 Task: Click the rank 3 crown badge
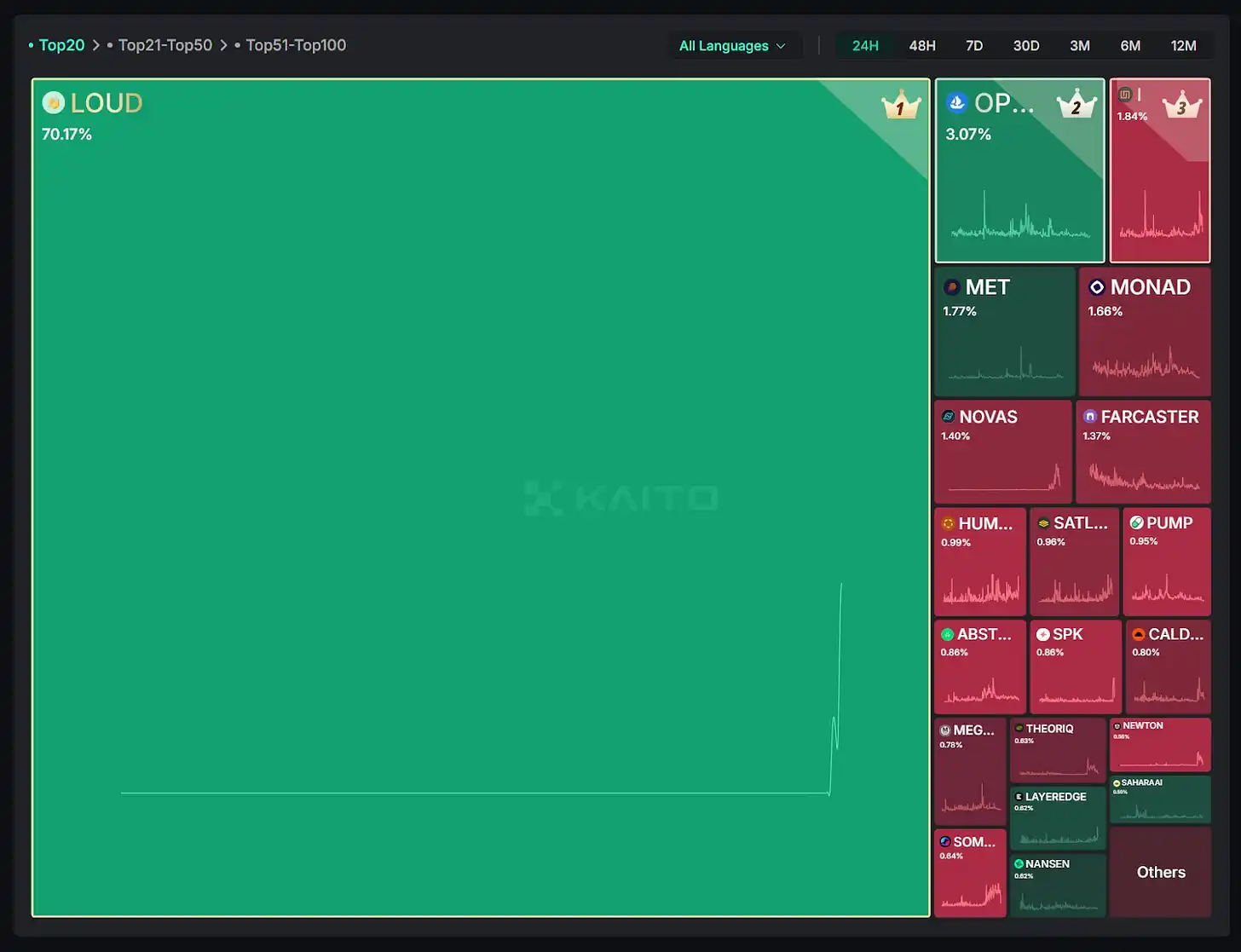1182,104
